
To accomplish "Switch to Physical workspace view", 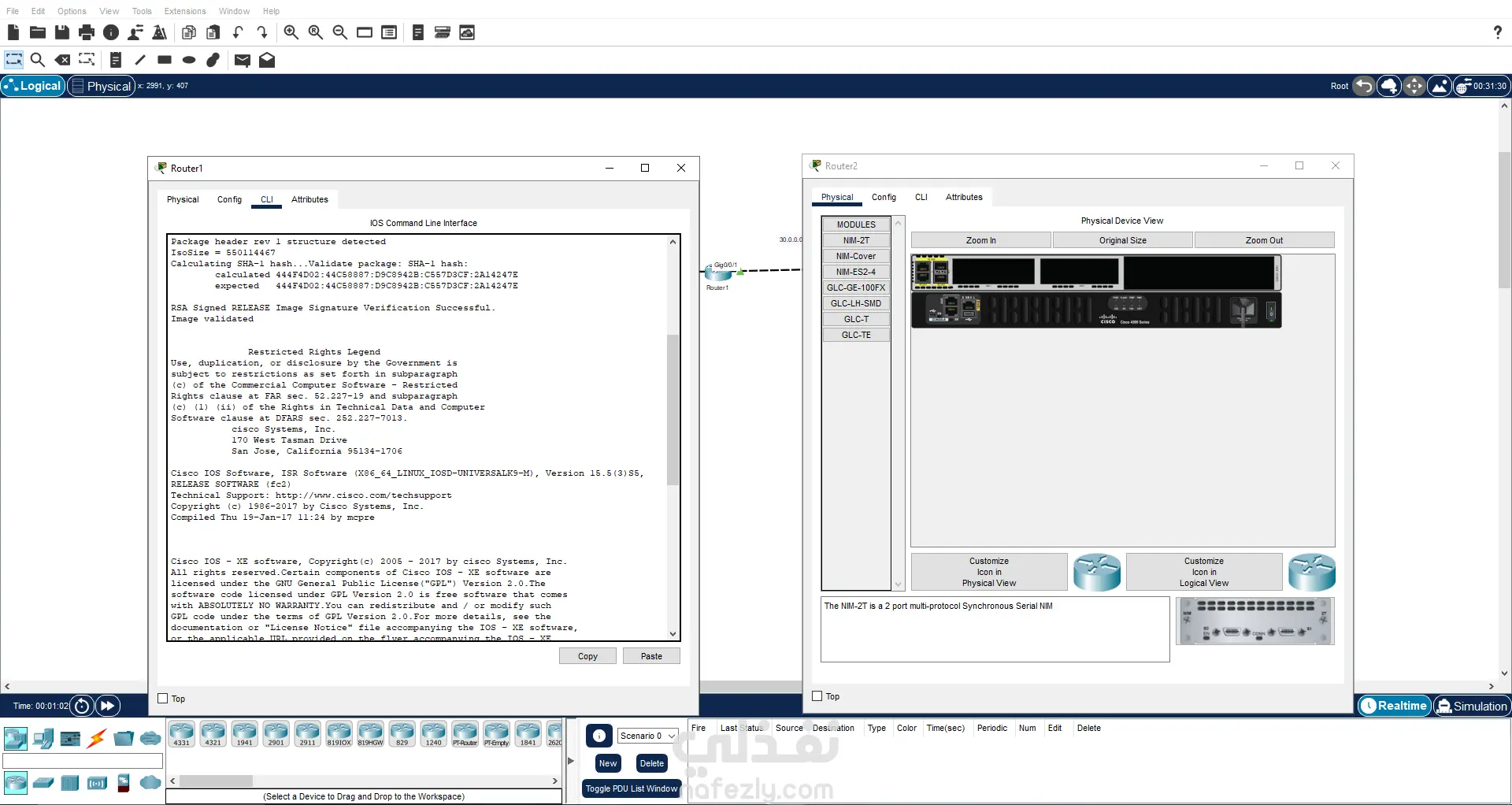I will [x=101, y=86].
